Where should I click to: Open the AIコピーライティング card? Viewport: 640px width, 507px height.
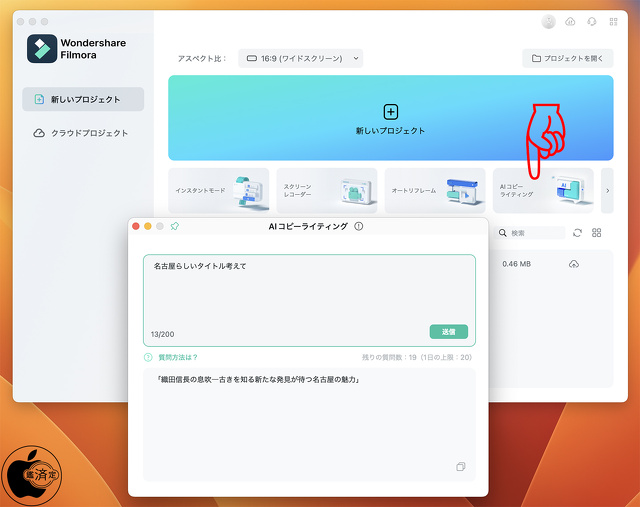tap(543, 191)
